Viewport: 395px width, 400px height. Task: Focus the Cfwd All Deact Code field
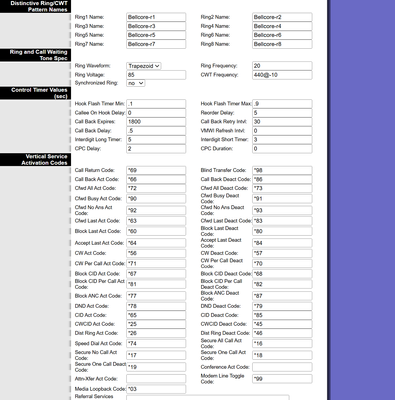coord(282,188)
